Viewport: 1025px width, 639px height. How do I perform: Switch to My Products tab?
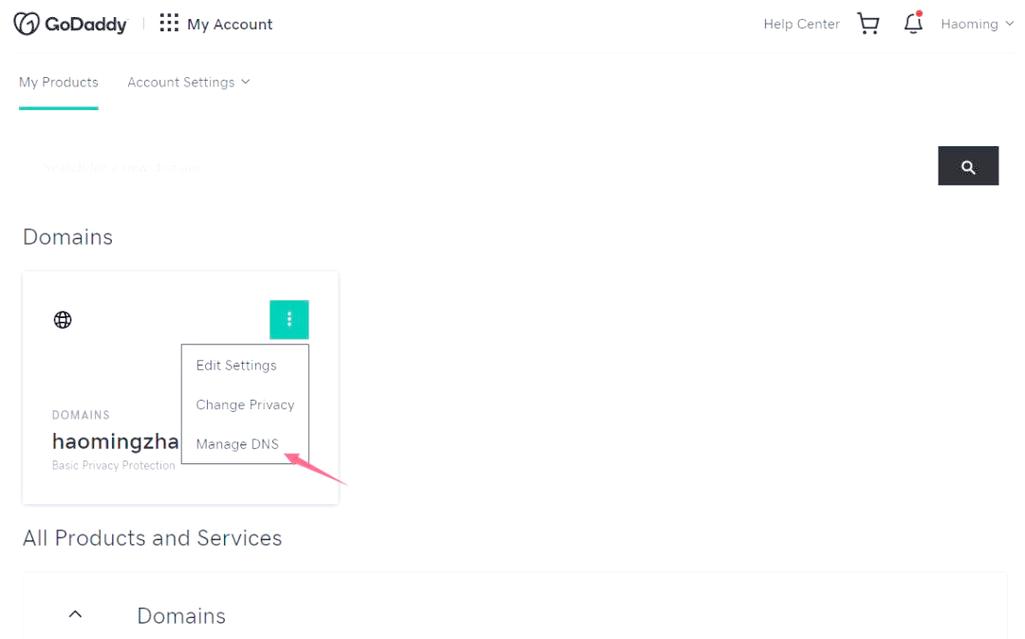[58, 82]
